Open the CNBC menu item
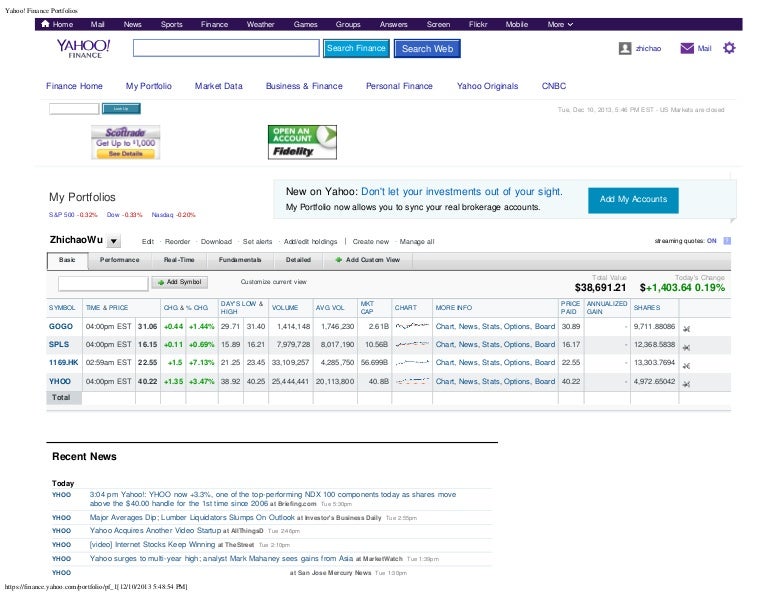768x594 pixels. pos(554,86)
